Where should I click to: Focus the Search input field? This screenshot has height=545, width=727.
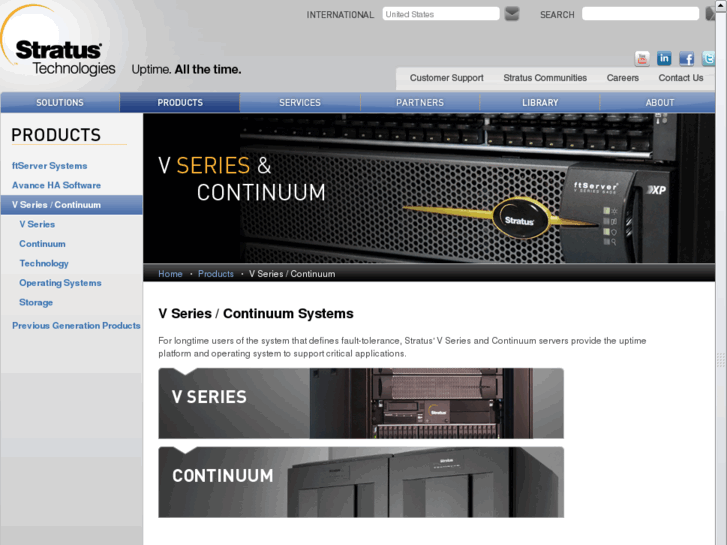pyautogui.click(x=640, y=14)
